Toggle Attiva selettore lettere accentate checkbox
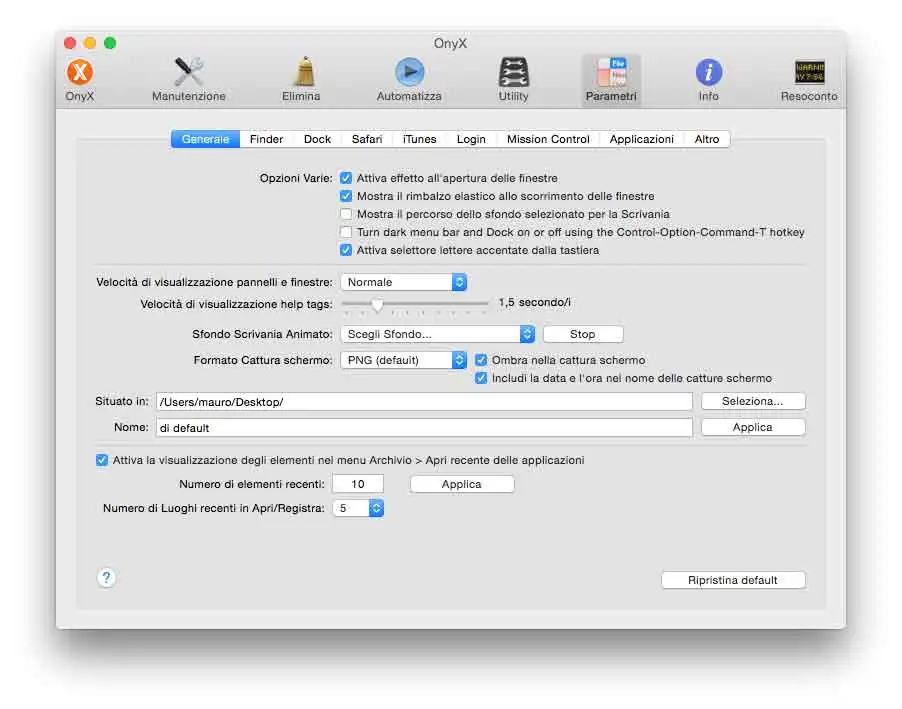 [346, 250]
